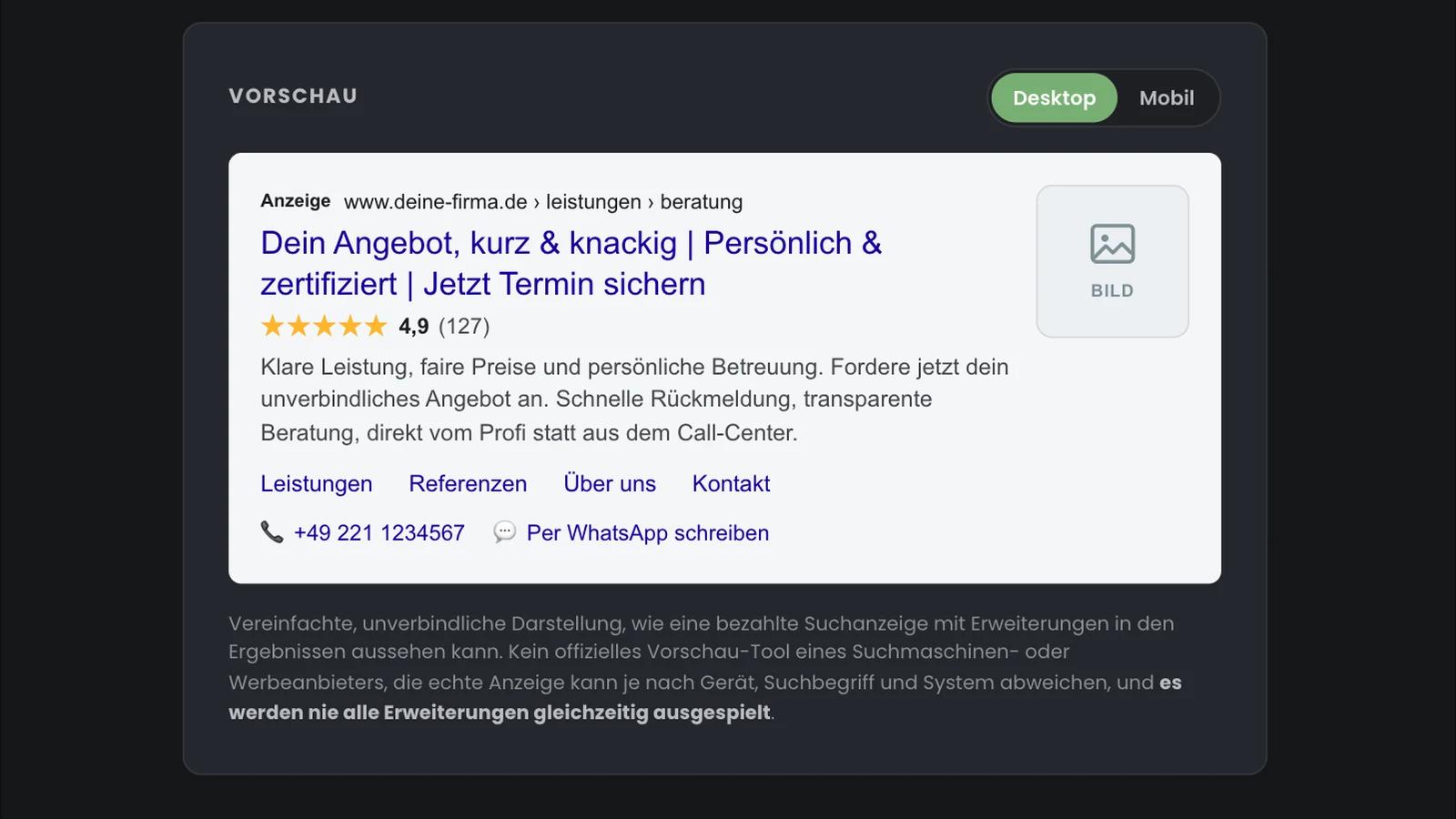Open the Kontakt sitelink
Viewport: 1456px width, 819px height.
[x=731, y=483]
